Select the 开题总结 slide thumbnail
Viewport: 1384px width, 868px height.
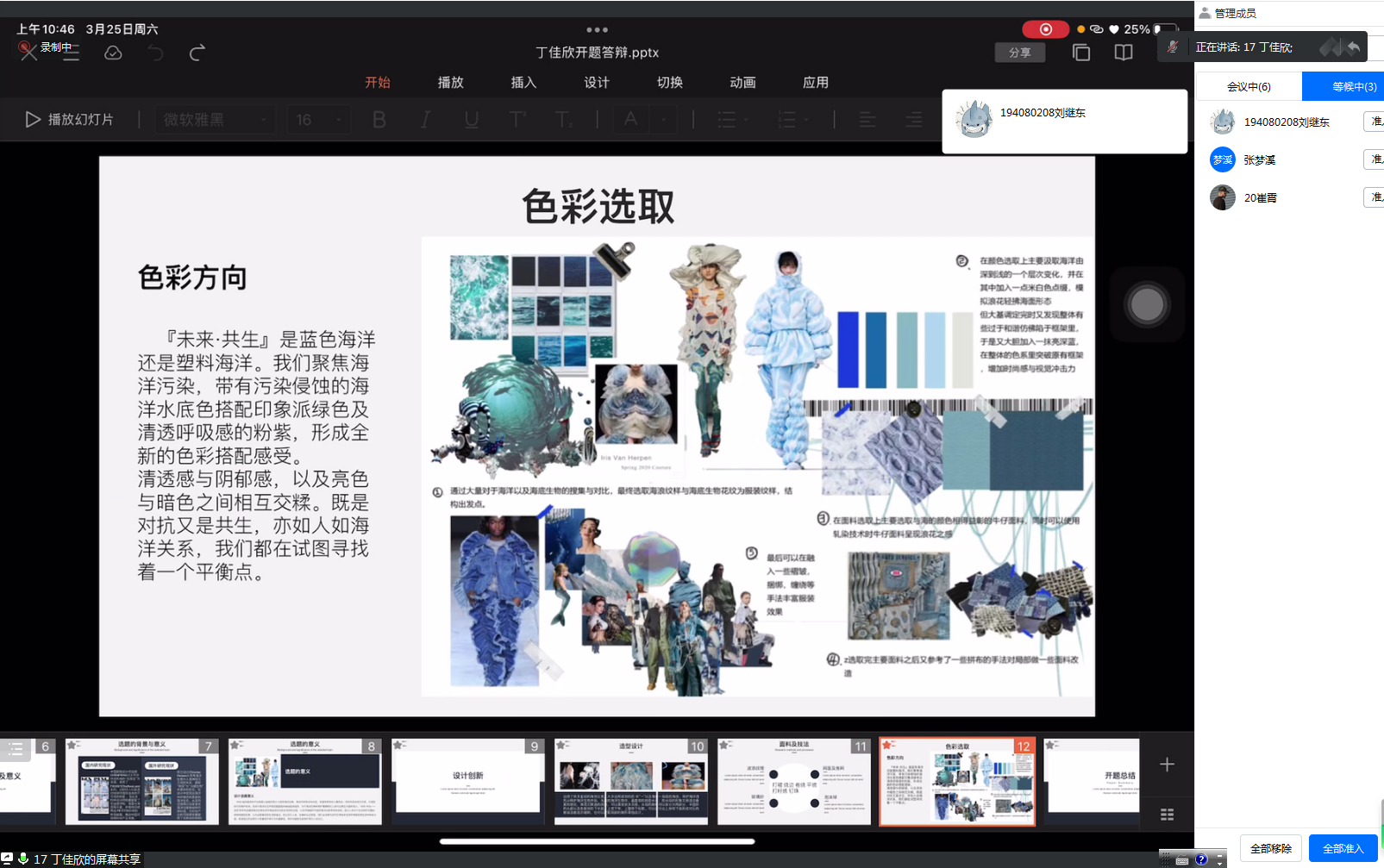(x=1093, y=781)
